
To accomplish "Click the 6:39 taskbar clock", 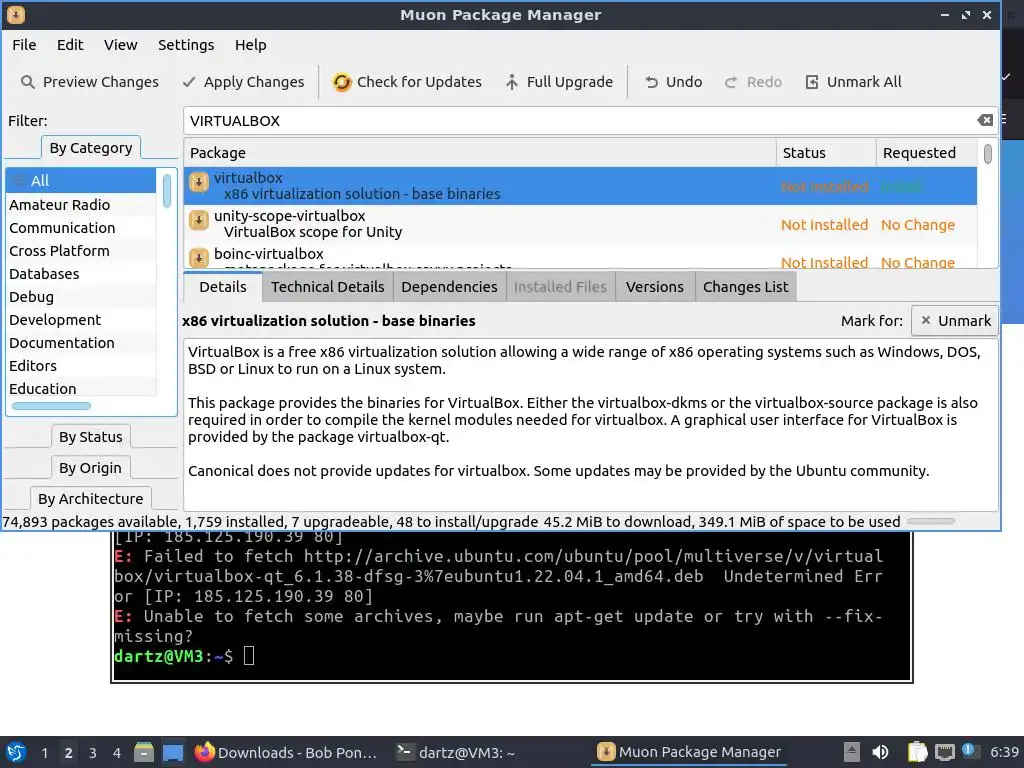I will point(1004,752).
